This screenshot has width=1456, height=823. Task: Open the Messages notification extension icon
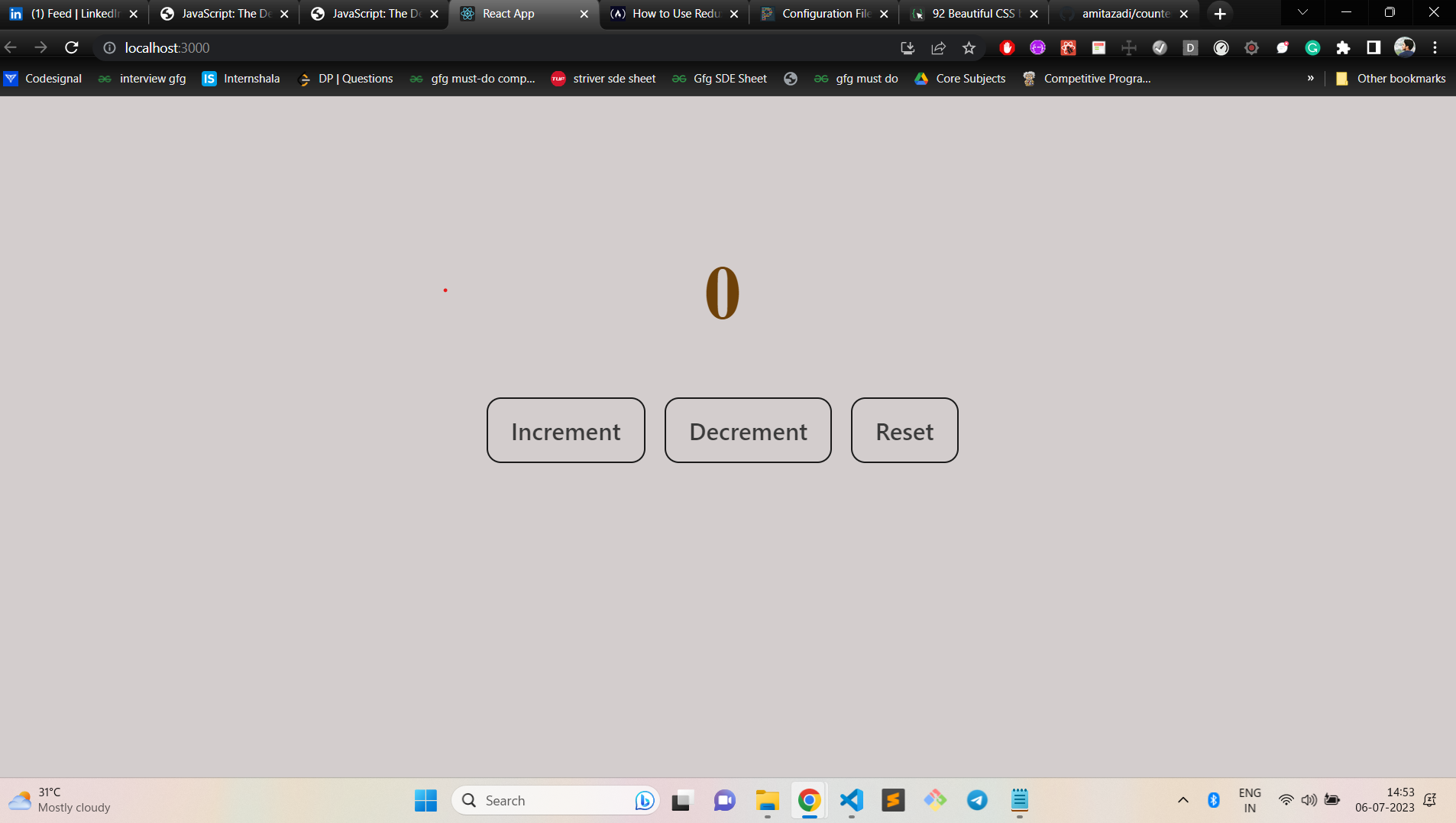tap(1282, 47)
